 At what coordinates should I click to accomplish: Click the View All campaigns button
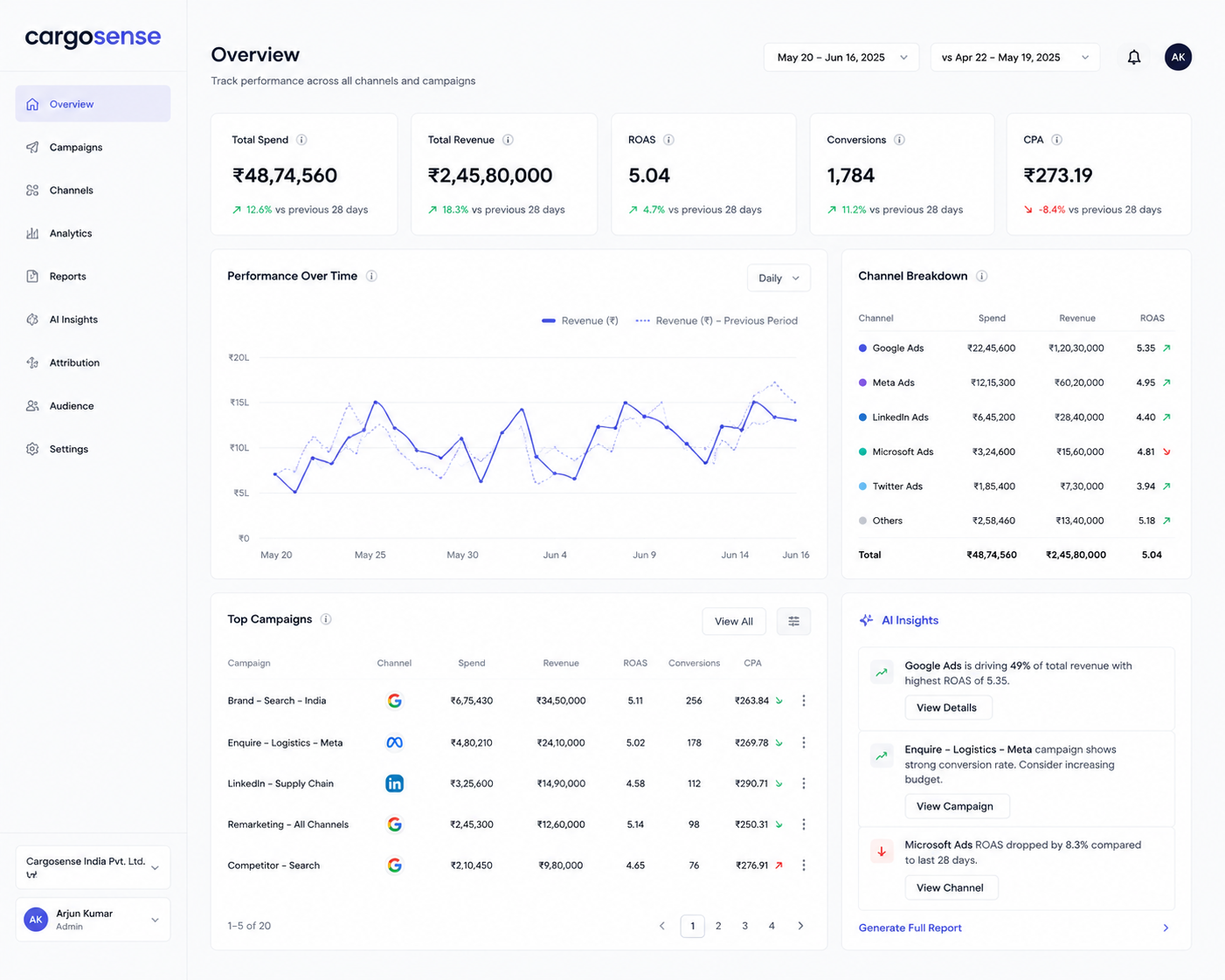coord(734,621)
